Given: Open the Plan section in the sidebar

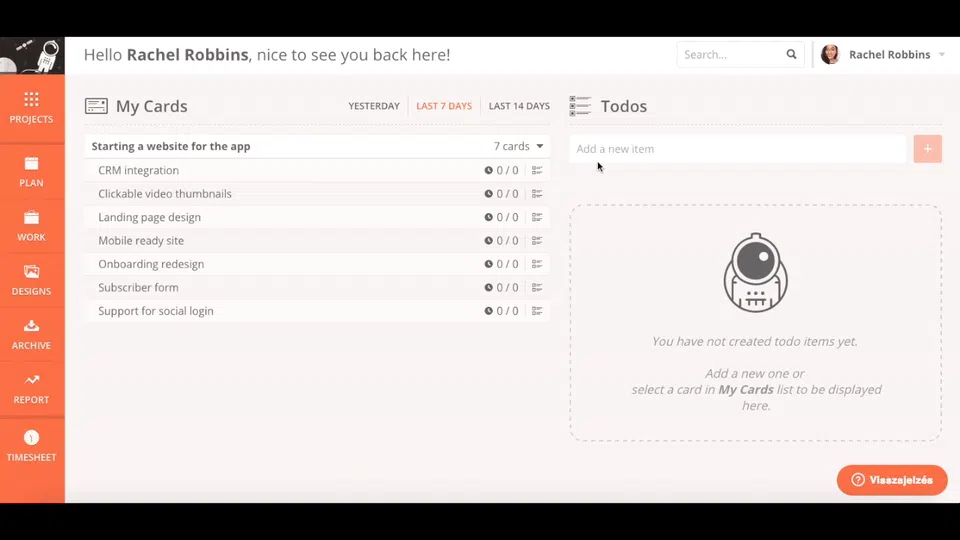Looking at the screenshot, I should coord(31,172).
